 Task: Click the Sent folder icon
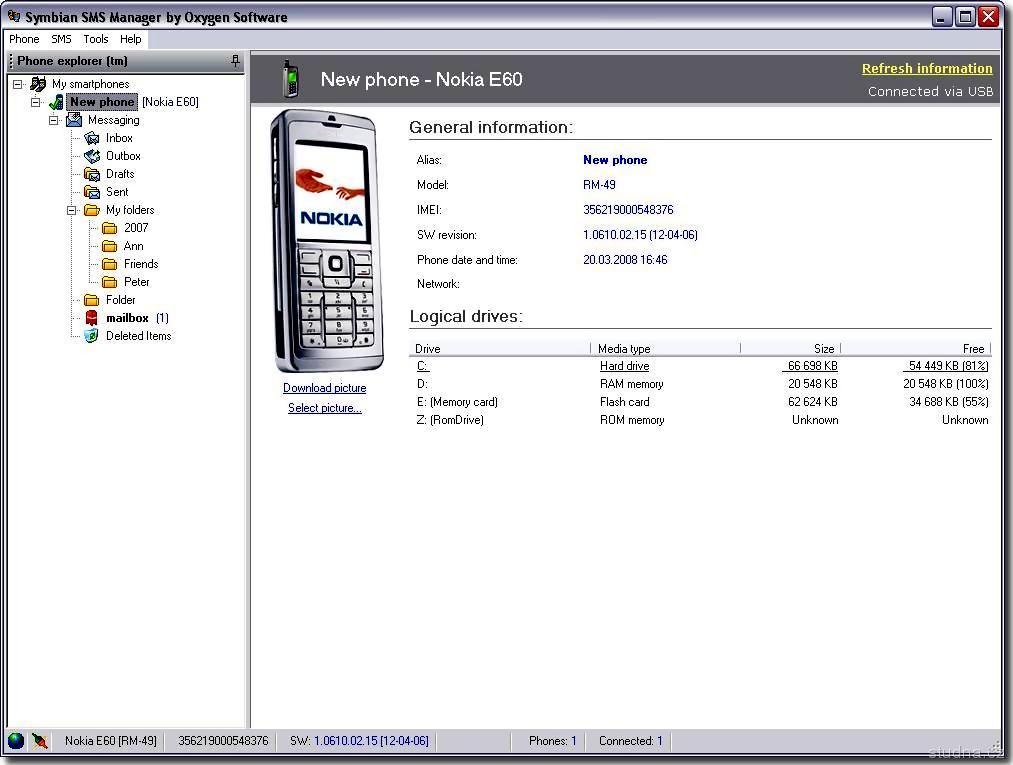[x=92, y=192]
